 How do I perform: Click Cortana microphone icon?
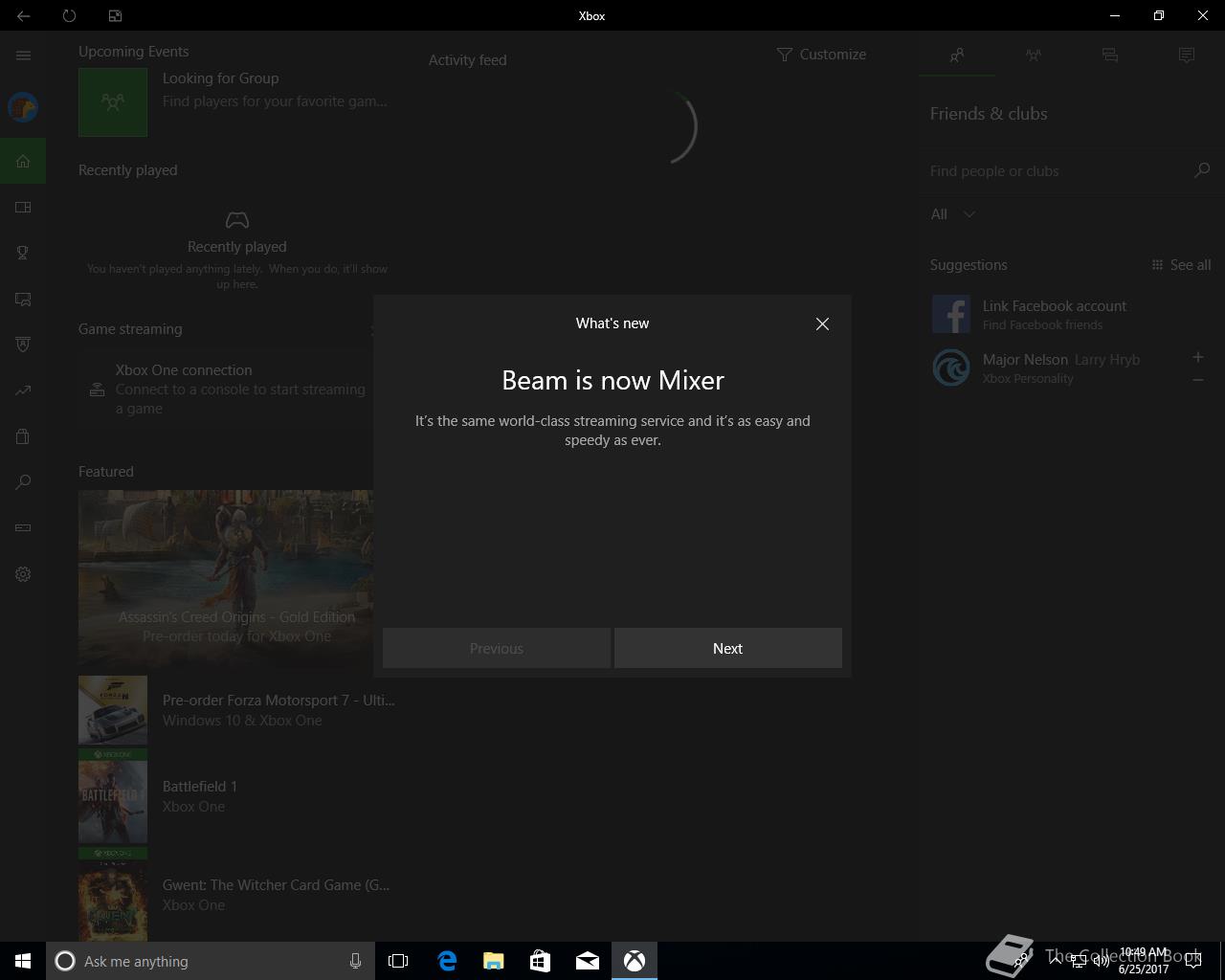pyautogui.click(x=355, y=961)
